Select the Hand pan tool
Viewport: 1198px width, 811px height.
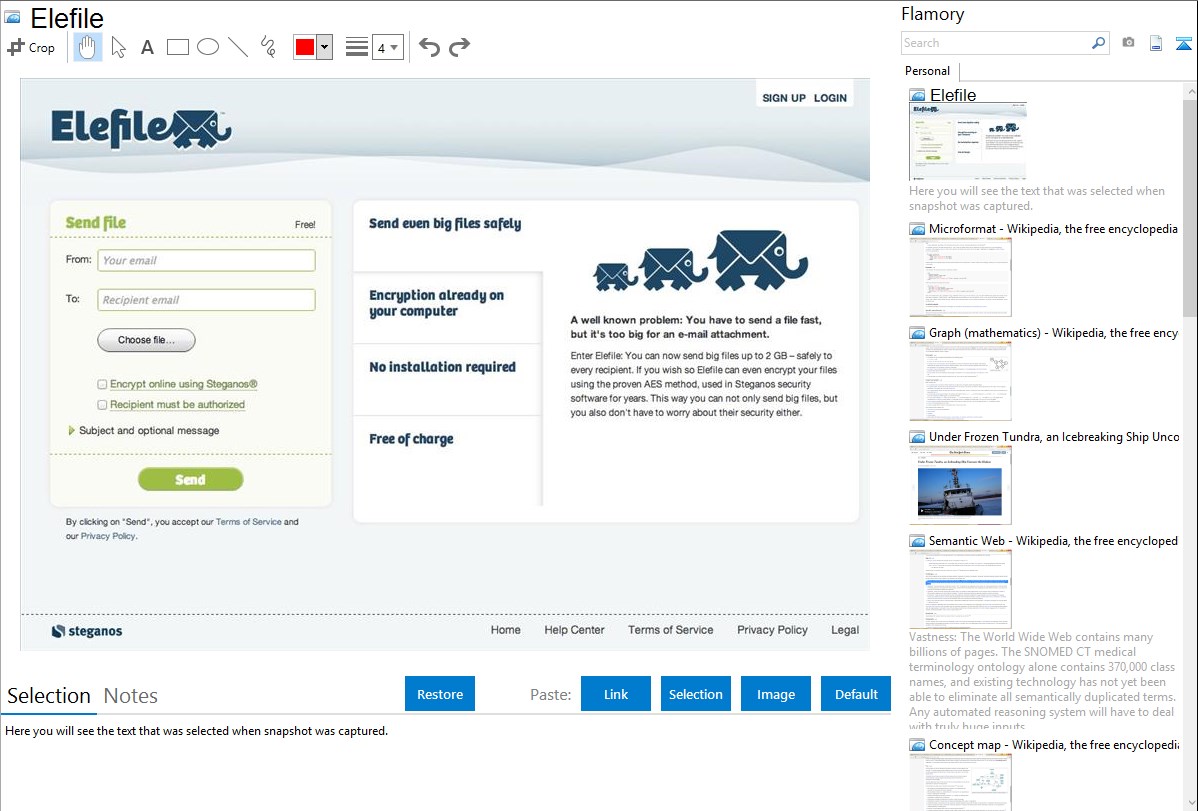(x=87, y=47)
